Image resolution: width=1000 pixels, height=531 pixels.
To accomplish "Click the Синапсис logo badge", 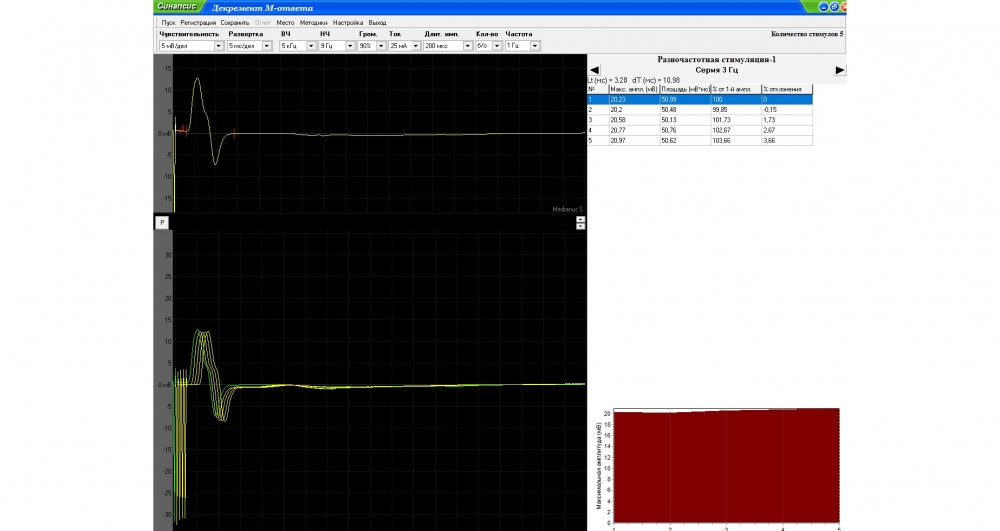I will click(179, 7).
